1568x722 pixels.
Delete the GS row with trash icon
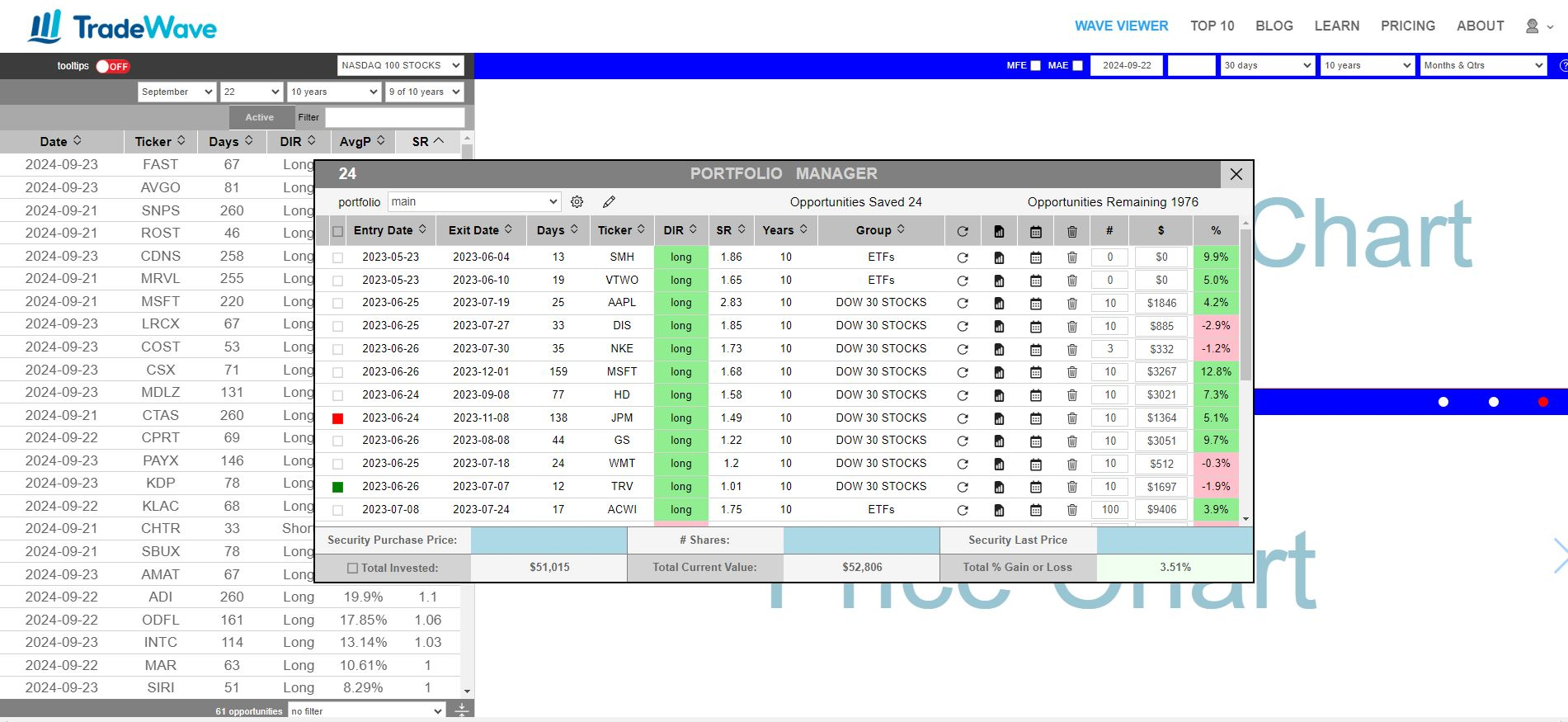click(x=1072, y=441)
